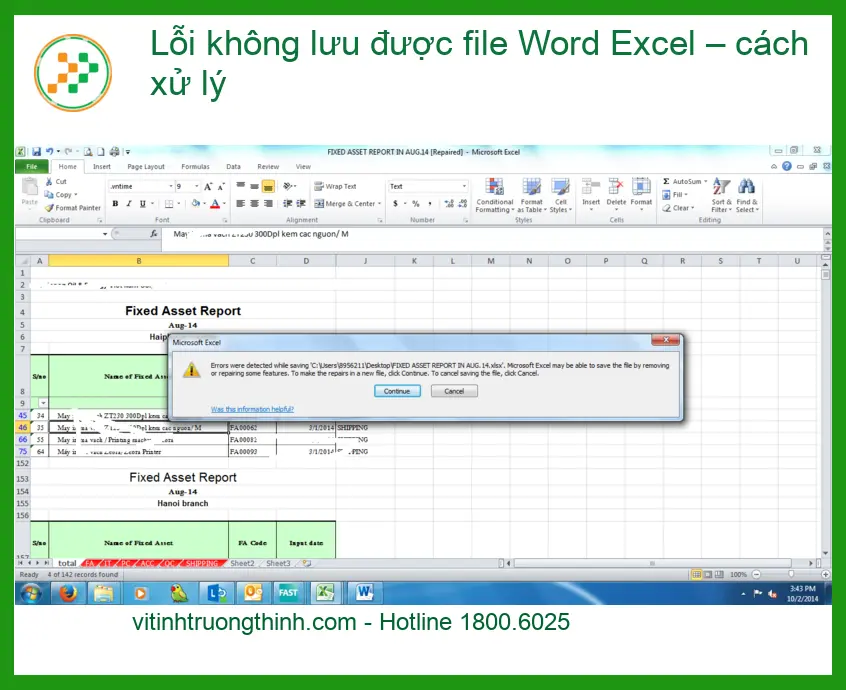Switch to the Sheet2 tab
The height and width of the screenshot is (690, 846).
242,563
